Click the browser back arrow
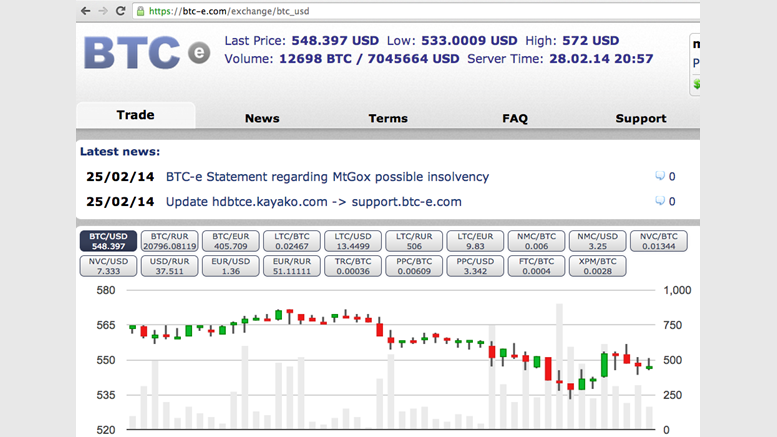Image resolution: width=777 pixels, height=437 pixels. [x=85, y=11]
